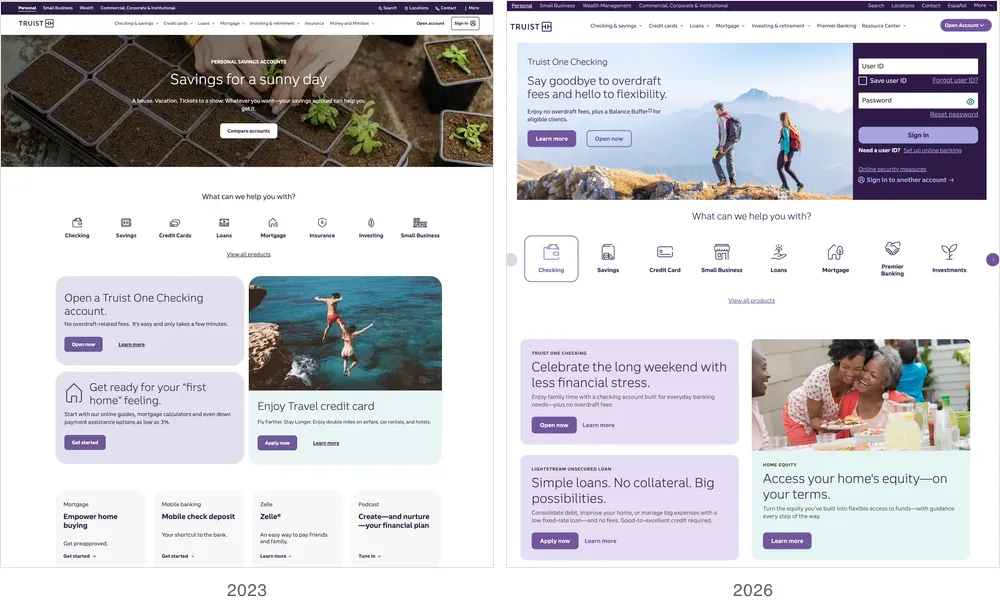Choose the Mortgage house icon in 2023 page
This screenshot has height=608, width=1000.
click(273, 223)
